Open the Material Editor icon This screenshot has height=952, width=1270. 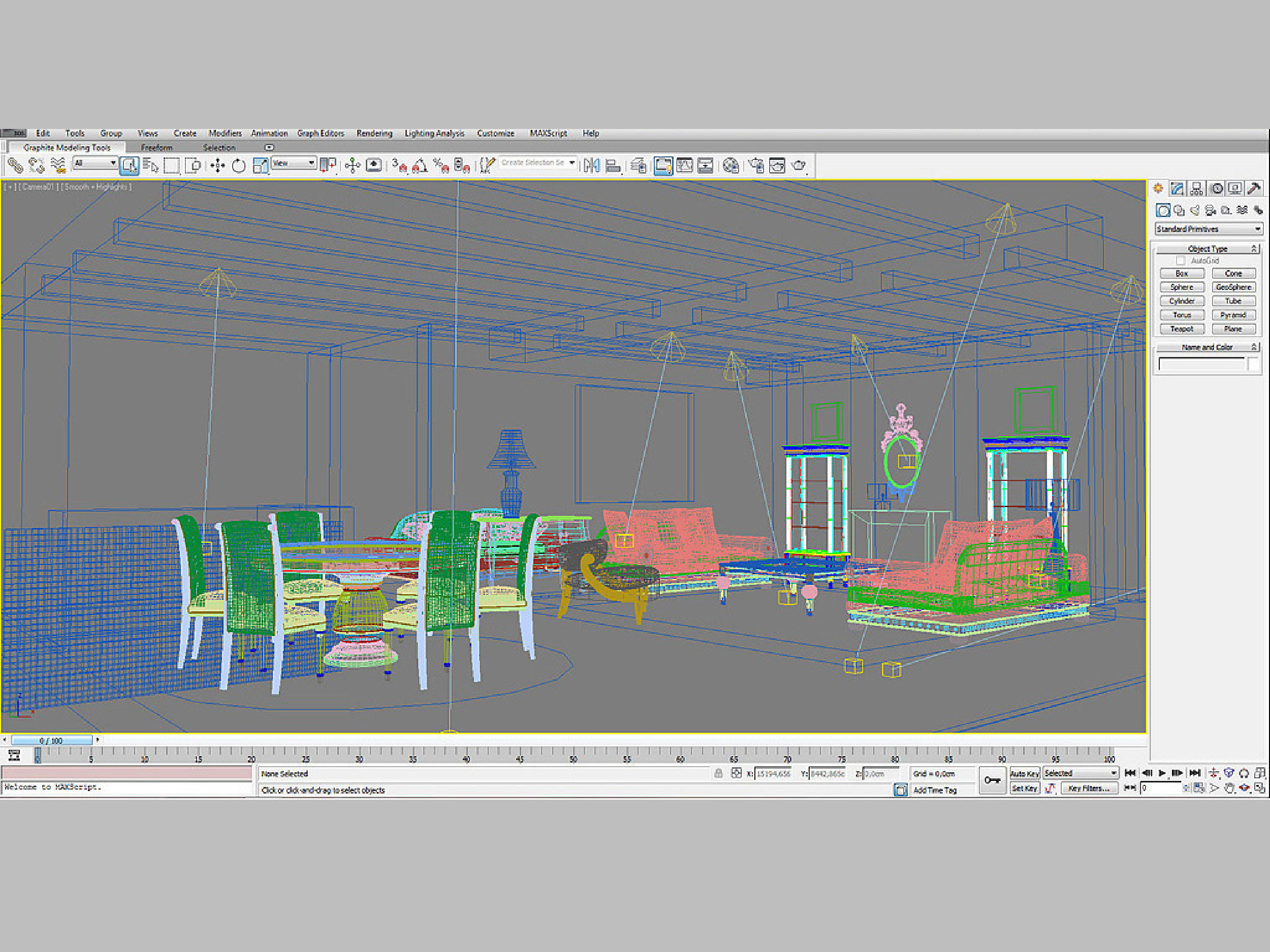[x=731, y=166]
